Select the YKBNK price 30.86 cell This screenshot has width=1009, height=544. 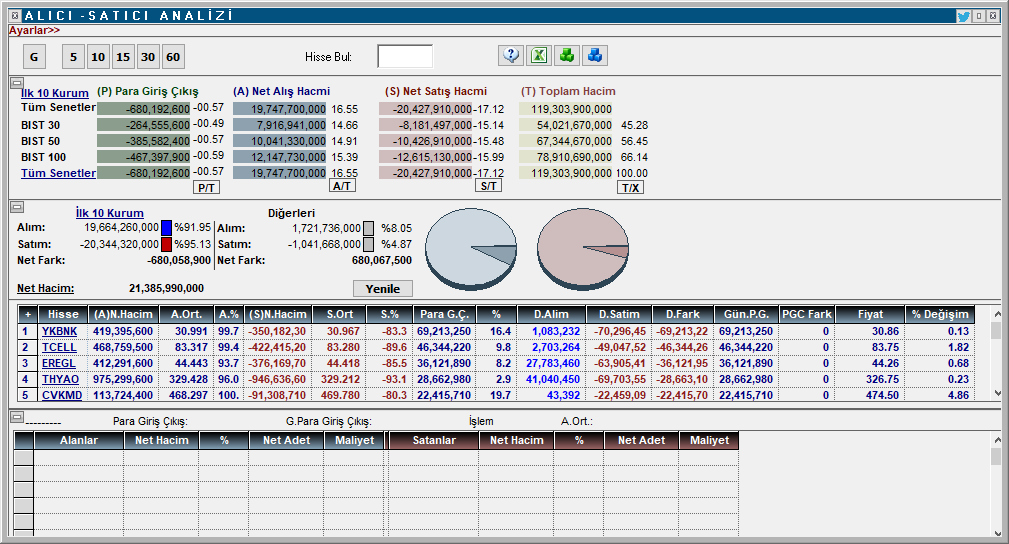pos(870,331)
